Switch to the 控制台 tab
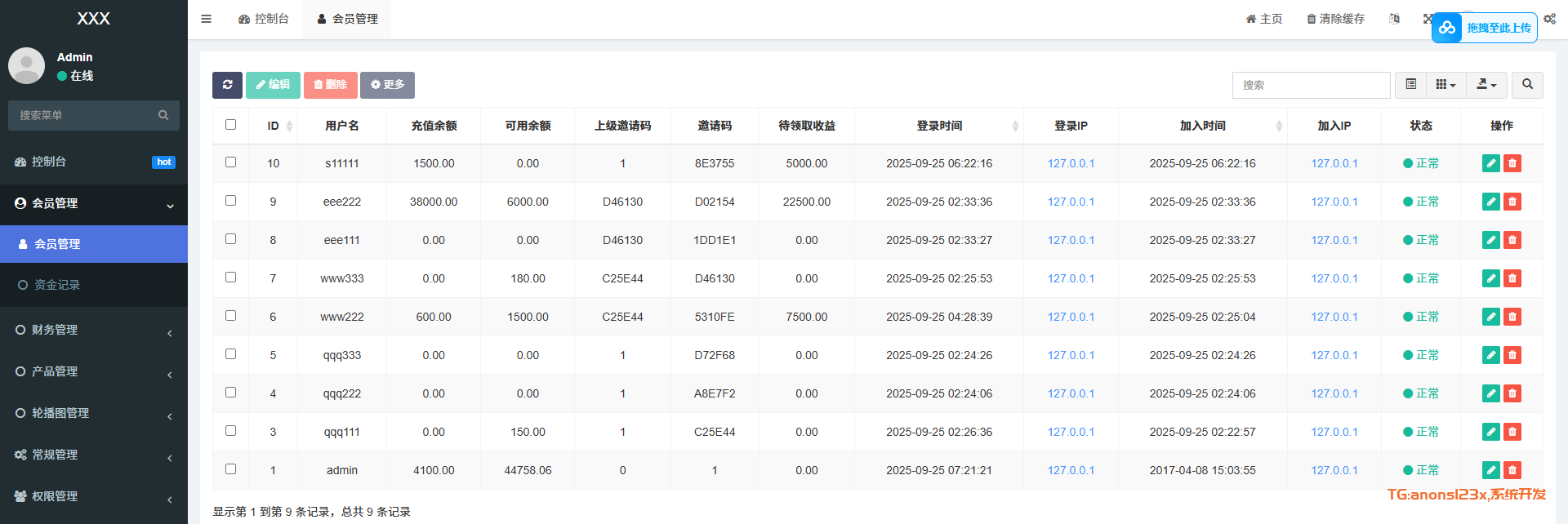Viewport: 1568px width, 524px height. (264, 19)
